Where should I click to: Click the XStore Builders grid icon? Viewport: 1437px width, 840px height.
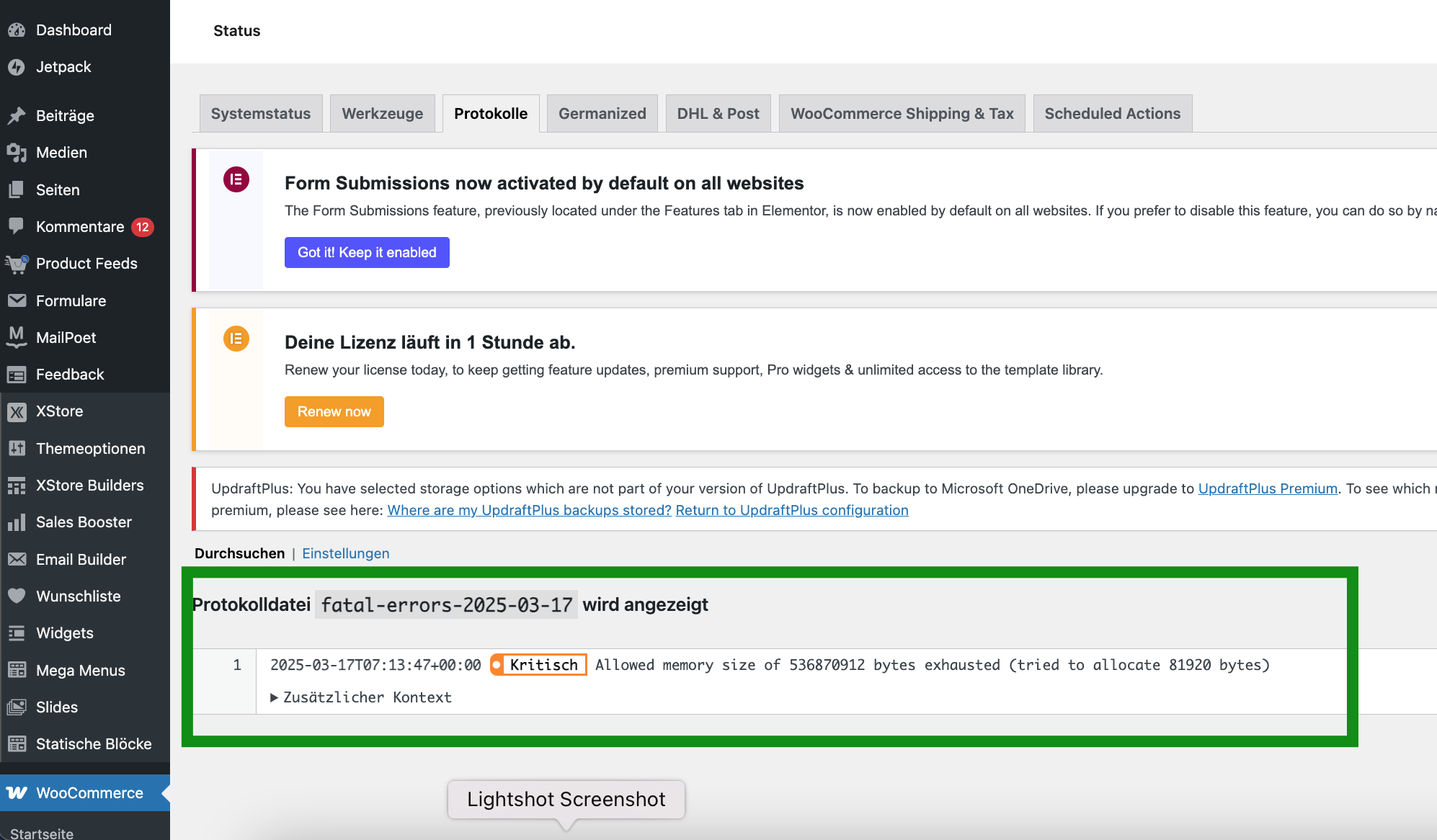point(17,486)
